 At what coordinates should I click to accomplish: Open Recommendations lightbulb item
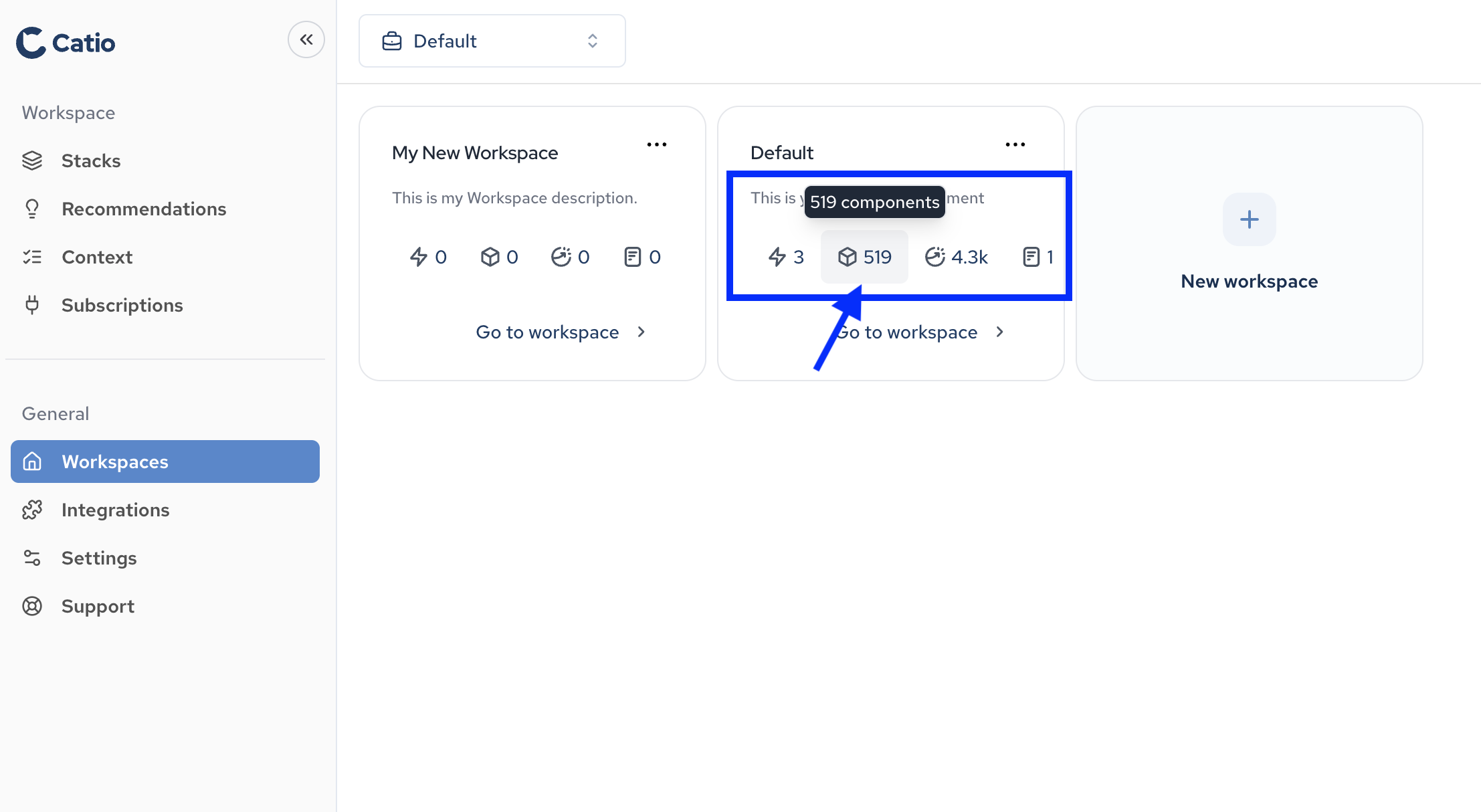tap(143, 209)
